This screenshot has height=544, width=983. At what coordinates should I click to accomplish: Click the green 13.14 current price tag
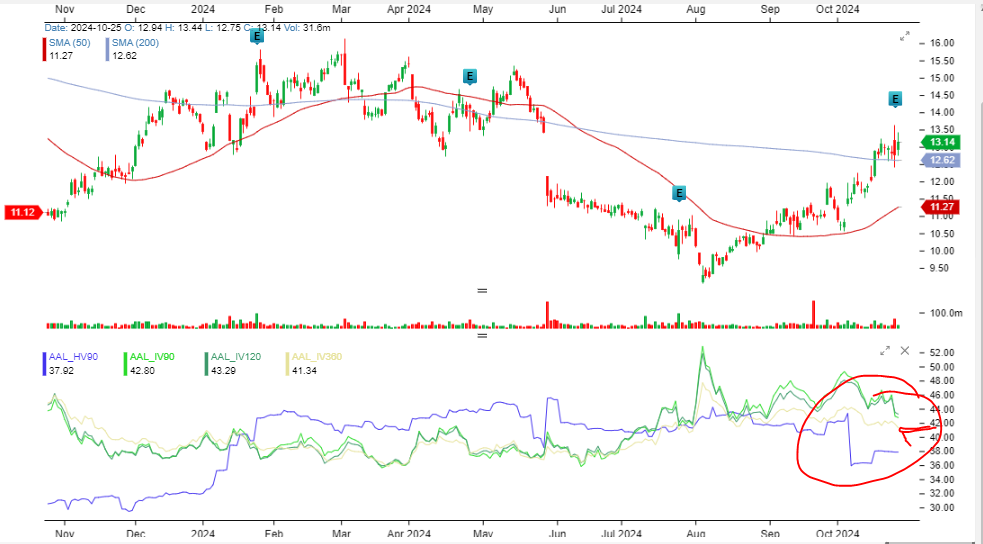click(x=939, y=142)
